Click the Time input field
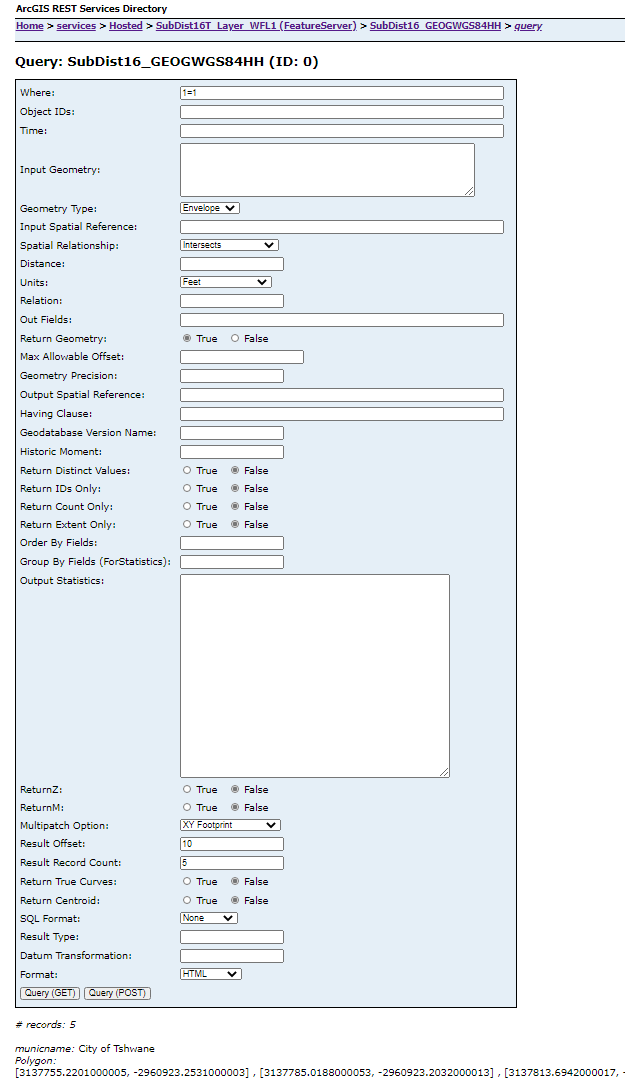625x1080 pixels. 342,131
